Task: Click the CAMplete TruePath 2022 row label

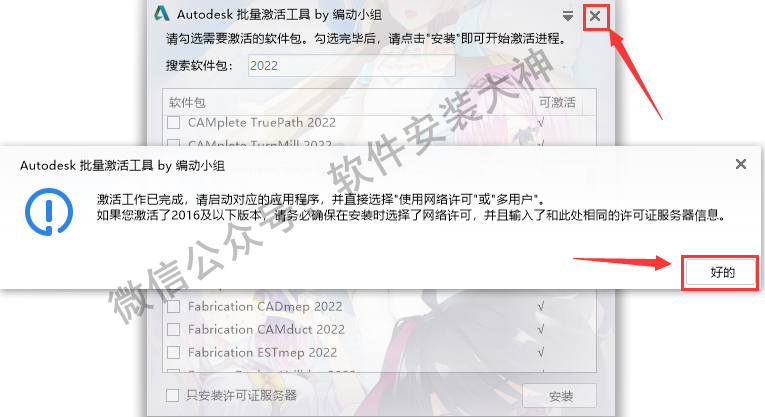Action: click(262, 122)
